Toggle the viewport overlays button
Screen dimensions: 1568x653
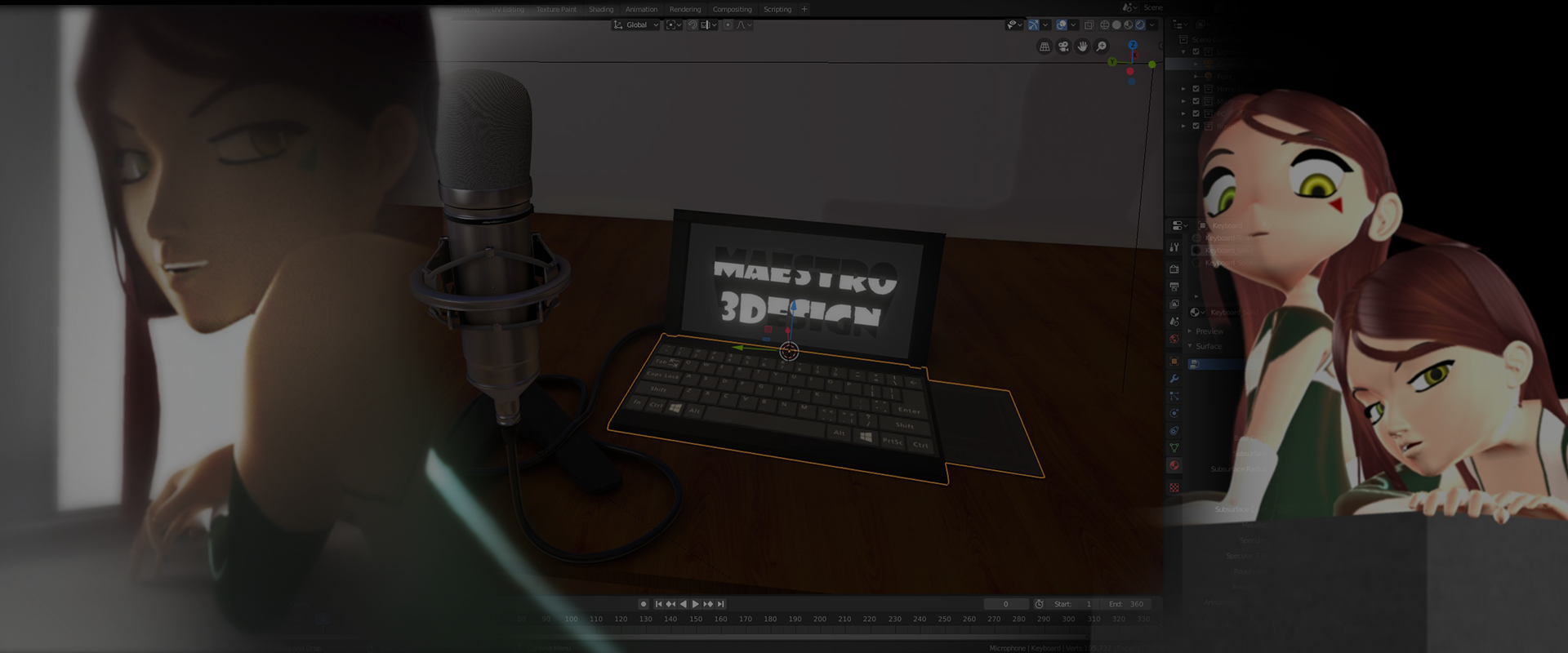tap(1062, 25)
